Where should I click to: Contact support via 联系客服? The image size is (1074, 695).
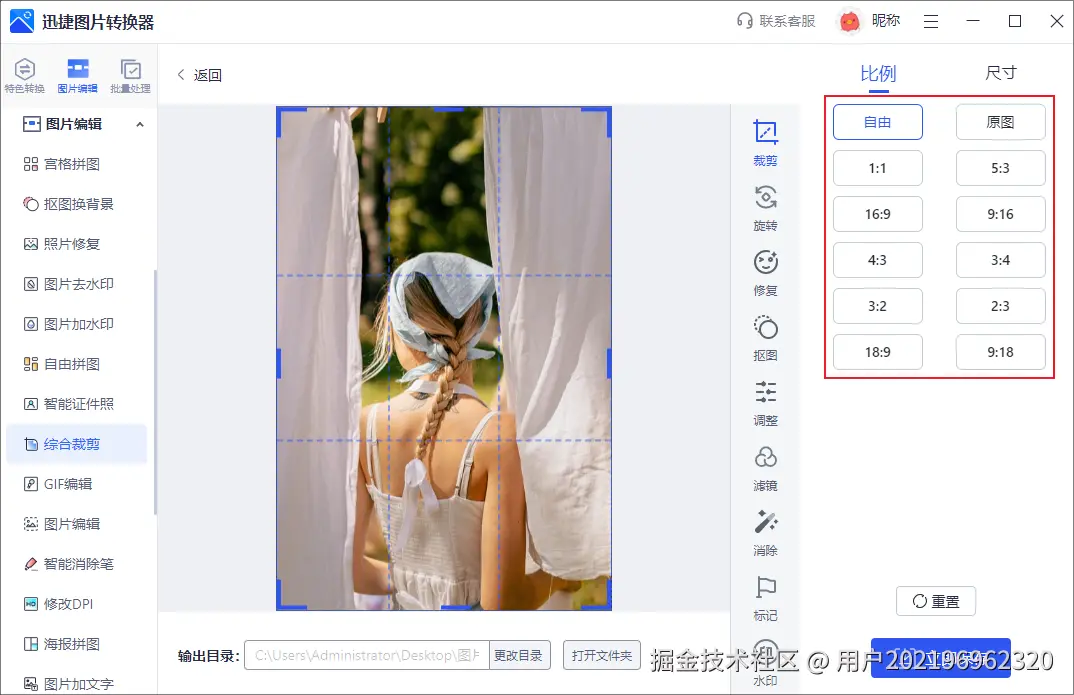776,21
